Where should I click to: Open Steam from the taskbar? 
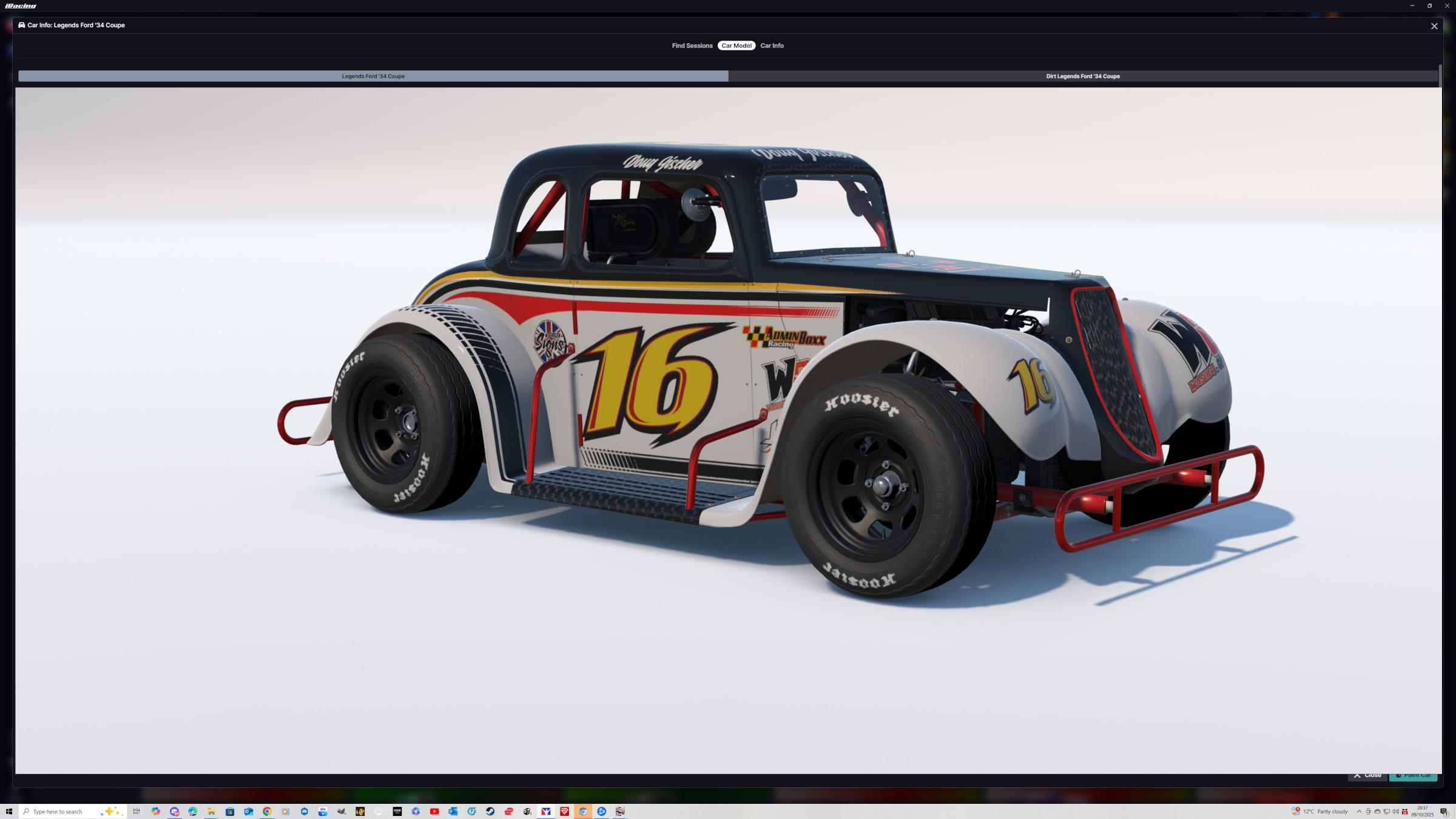coord(490,812)
